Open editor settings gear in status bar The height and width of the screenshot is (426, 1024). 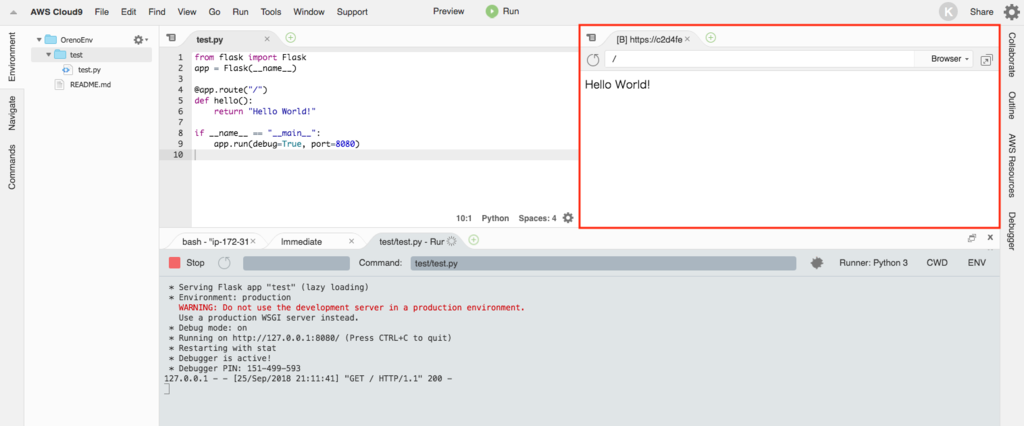tap(568, 218)
